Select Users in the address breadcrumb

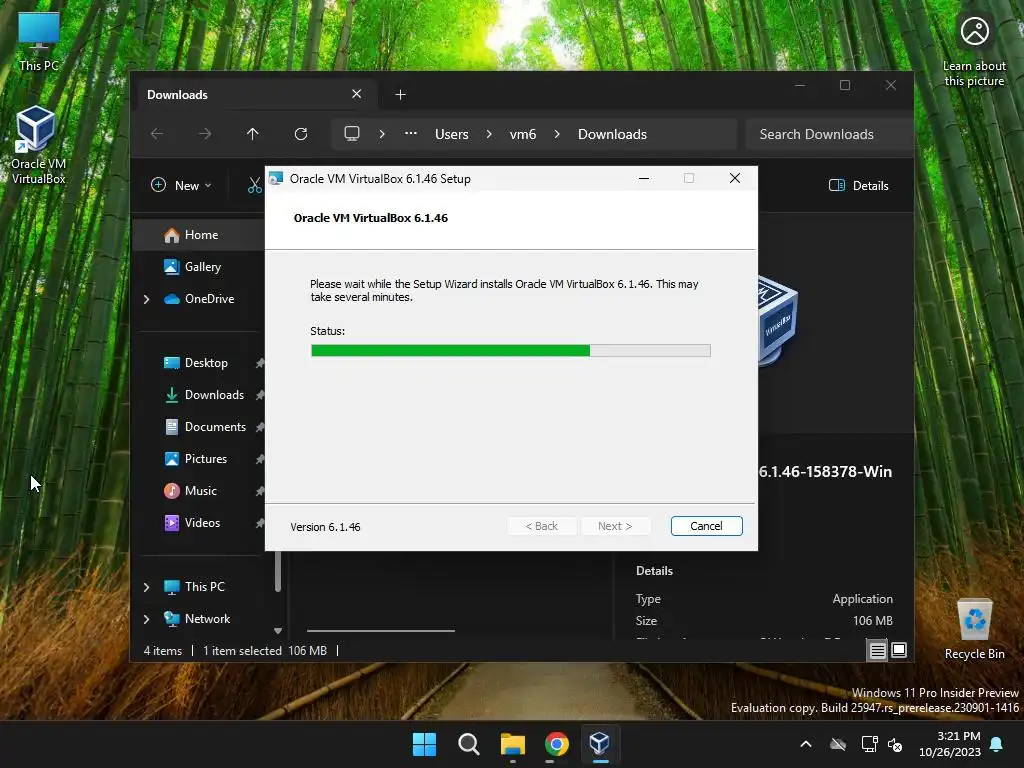click(452, 134)
